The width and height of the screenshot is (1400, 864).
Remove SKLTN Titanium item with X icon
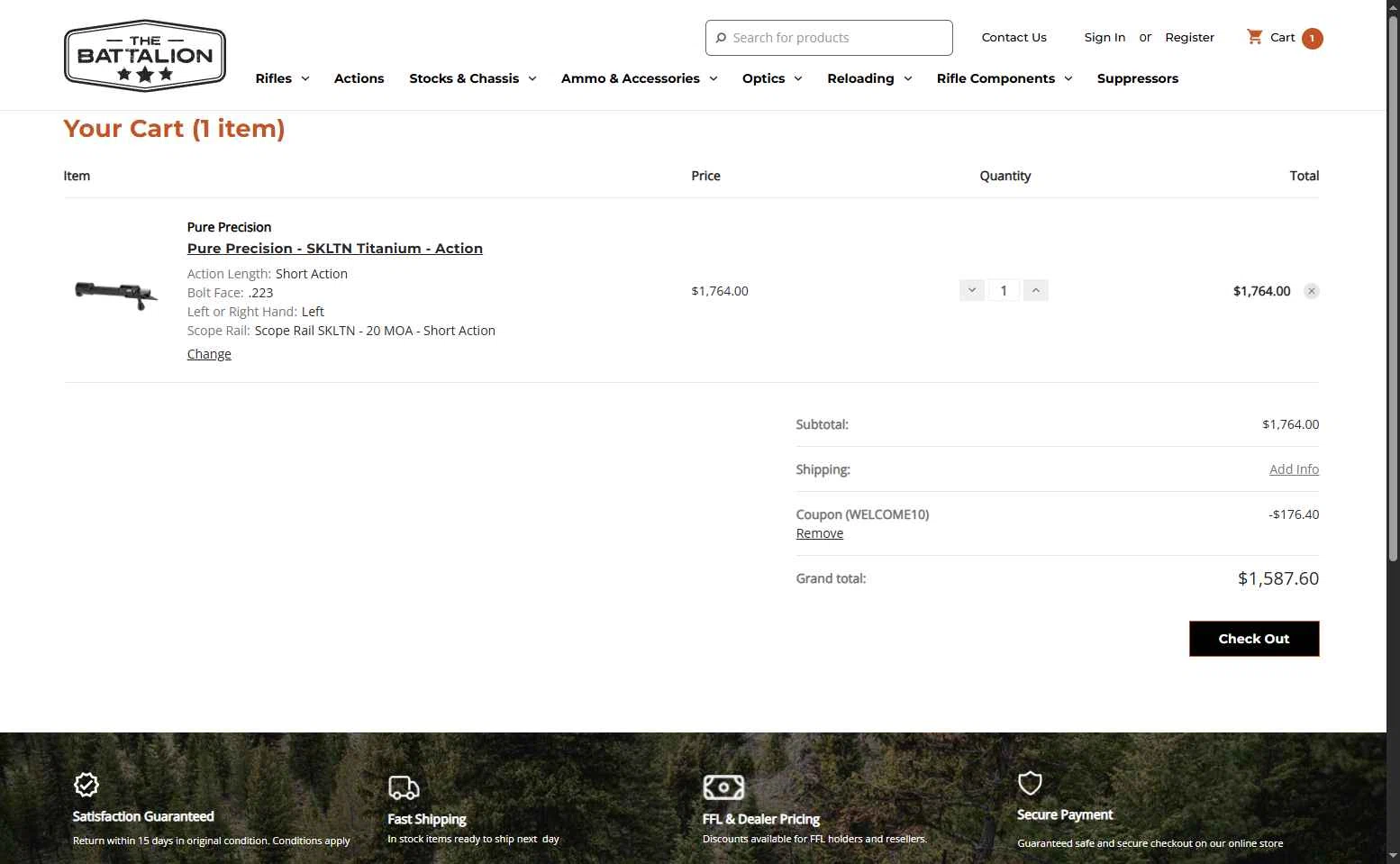click(x=1312, y=291)
